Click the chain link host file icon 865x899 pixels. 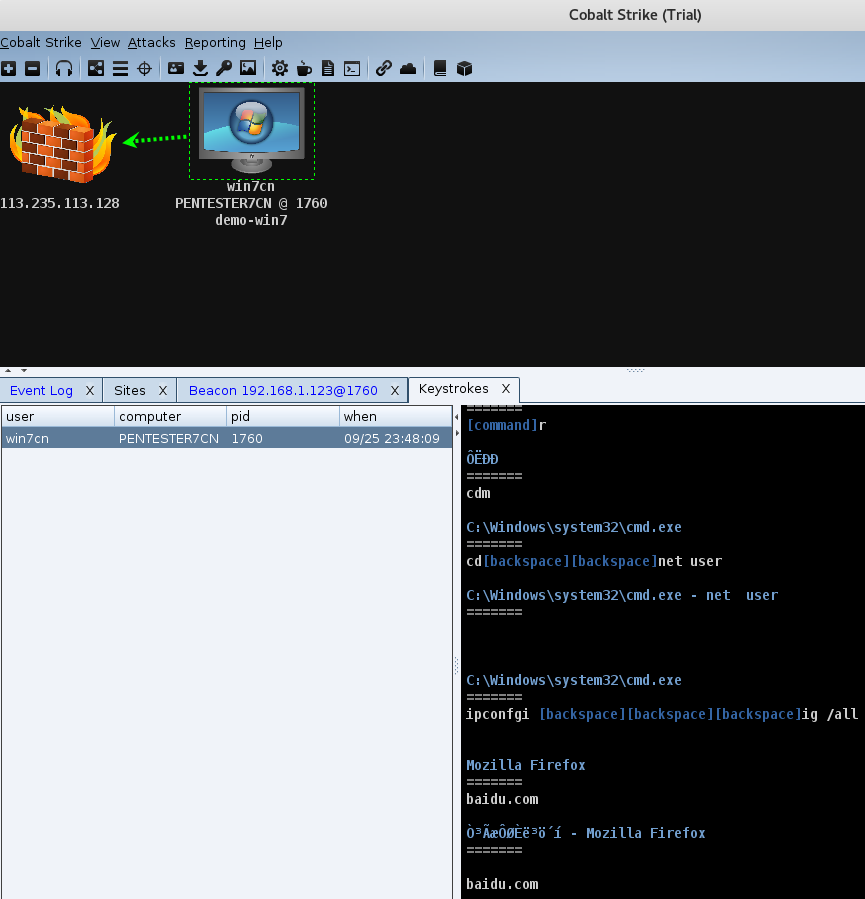point(383,69)
